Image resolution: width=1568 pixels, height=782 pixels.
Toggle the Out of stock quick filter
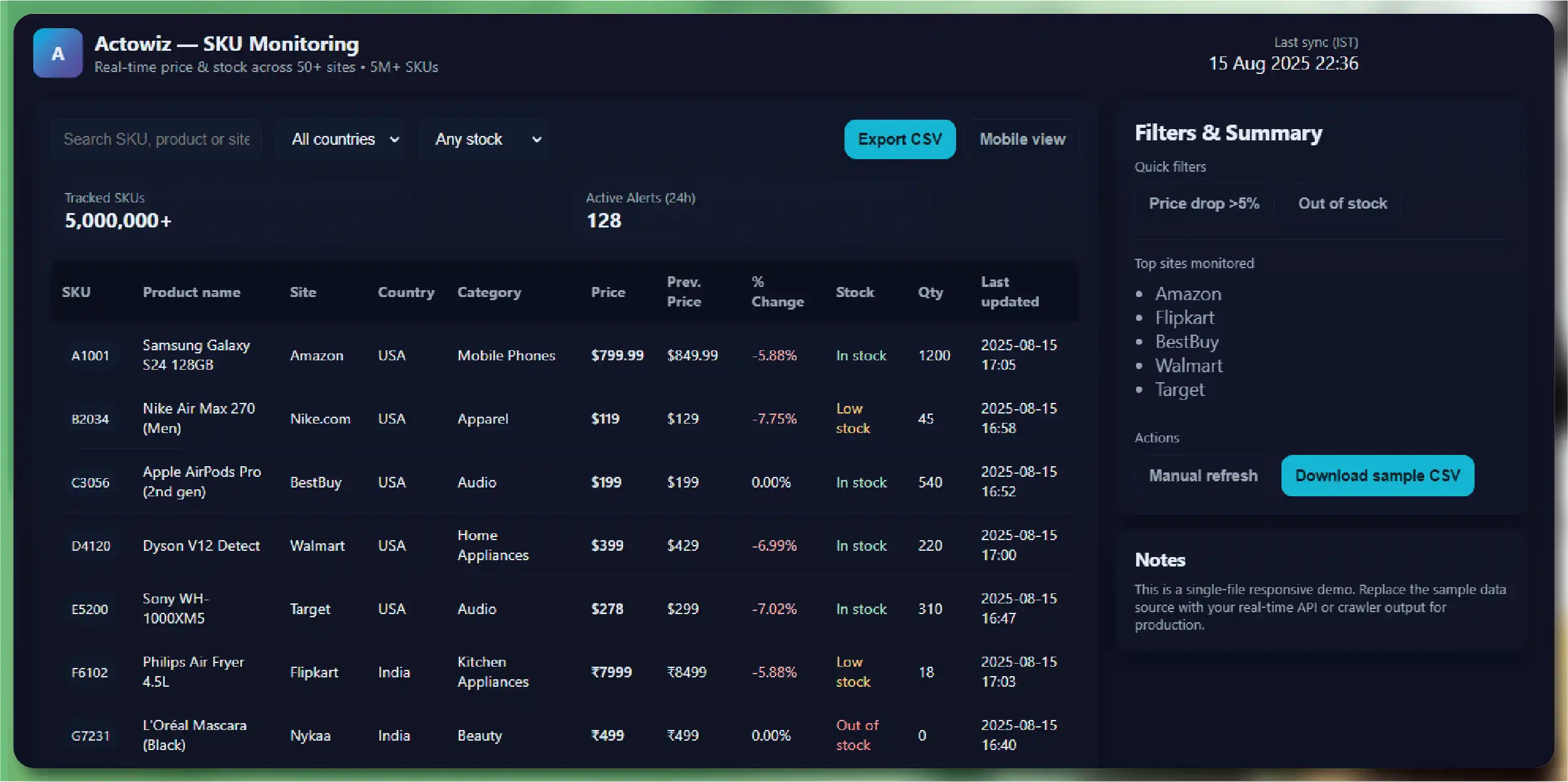(x=1342, y=203)
